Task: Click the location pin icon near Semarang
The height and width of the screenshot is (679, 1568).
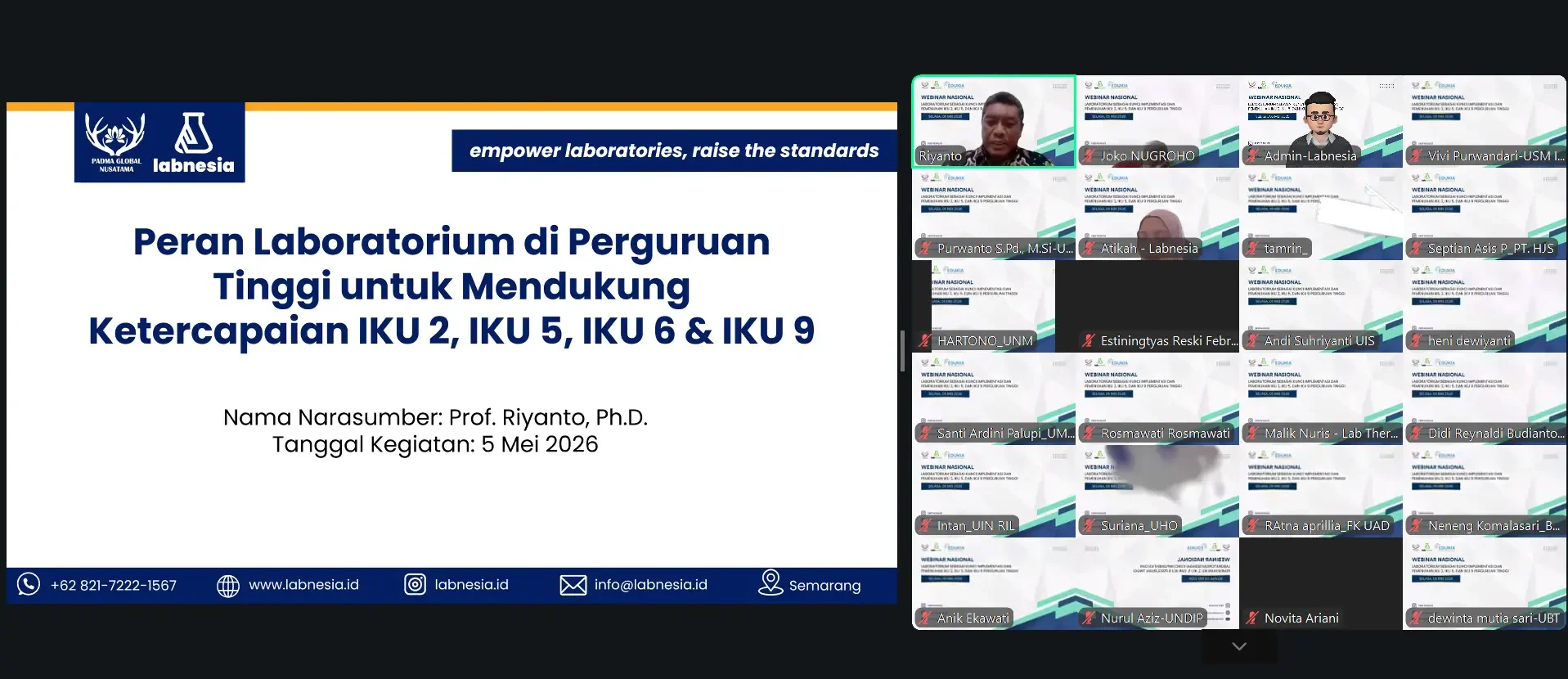Action: 771,582
